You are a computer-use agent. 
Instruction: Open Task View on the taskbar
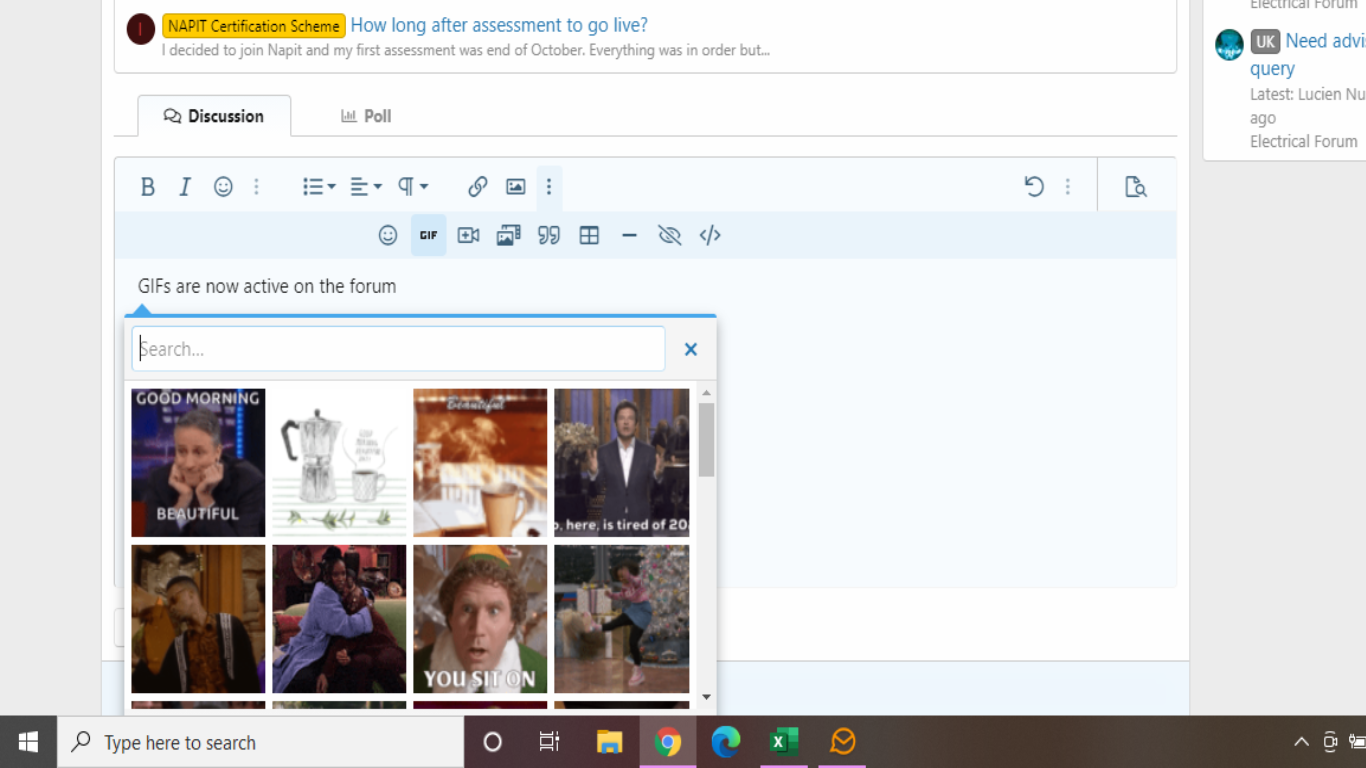tap(549, 742)
